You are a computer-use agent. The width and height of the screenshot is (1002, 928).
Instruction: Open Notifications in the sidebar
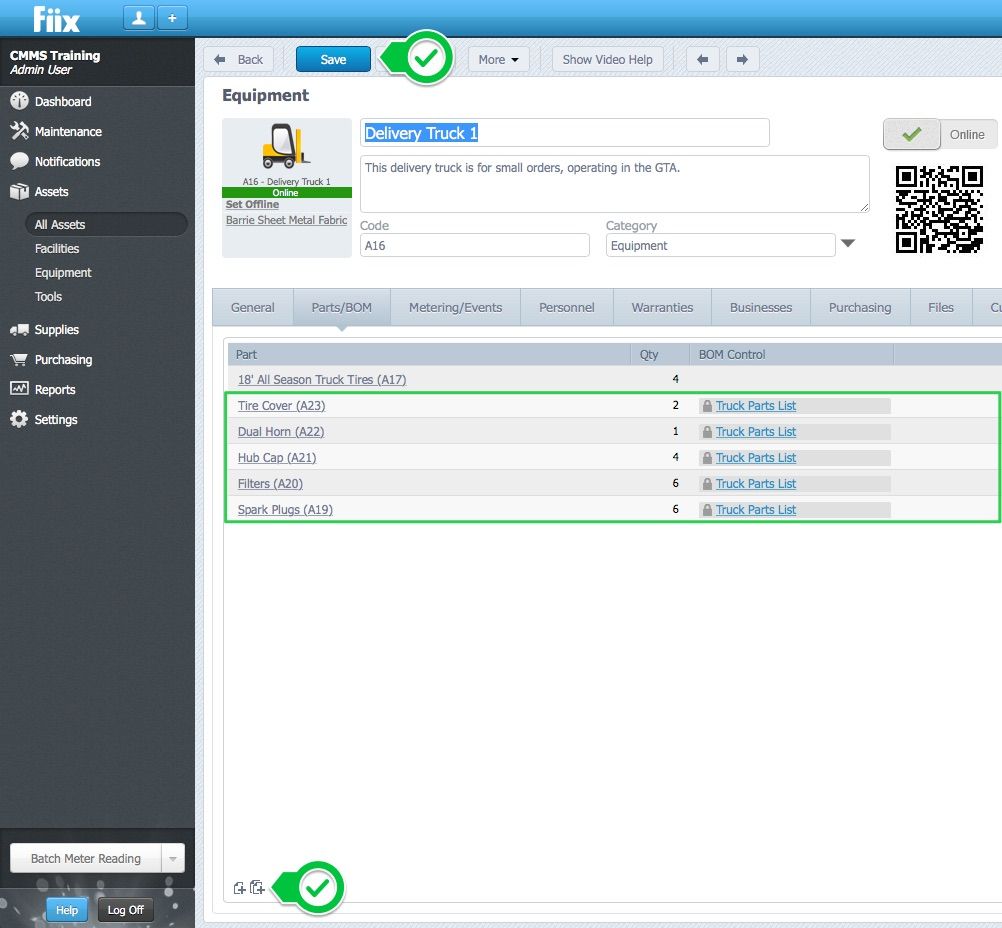coord(67,161)
